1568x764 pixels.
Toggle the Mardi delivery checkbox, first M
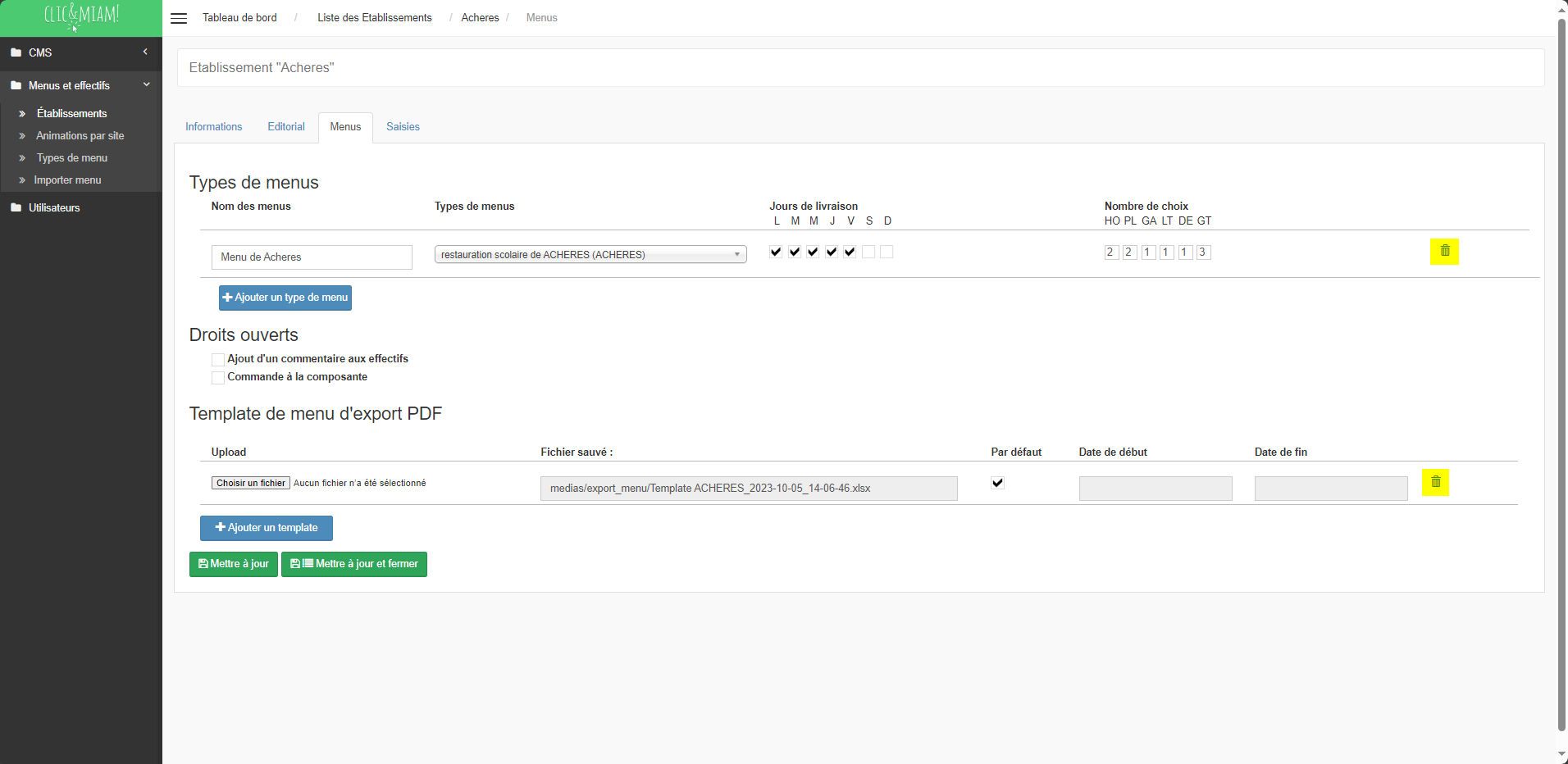(795, 252)
